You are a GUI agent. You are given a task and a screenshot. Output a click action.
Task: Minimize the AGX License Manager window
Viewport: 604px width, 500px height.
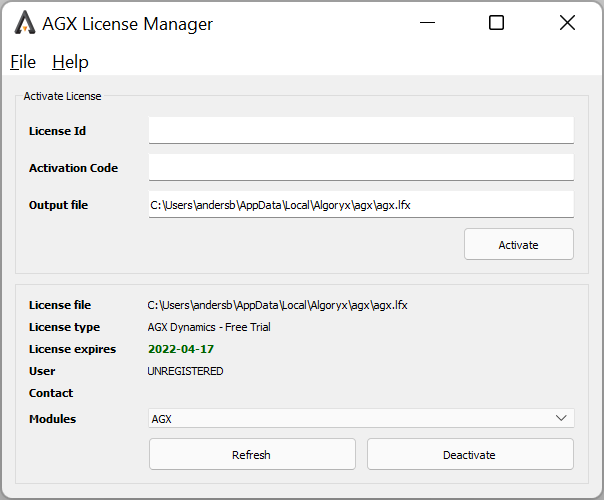pyautogui.click(x=427, y=23)
